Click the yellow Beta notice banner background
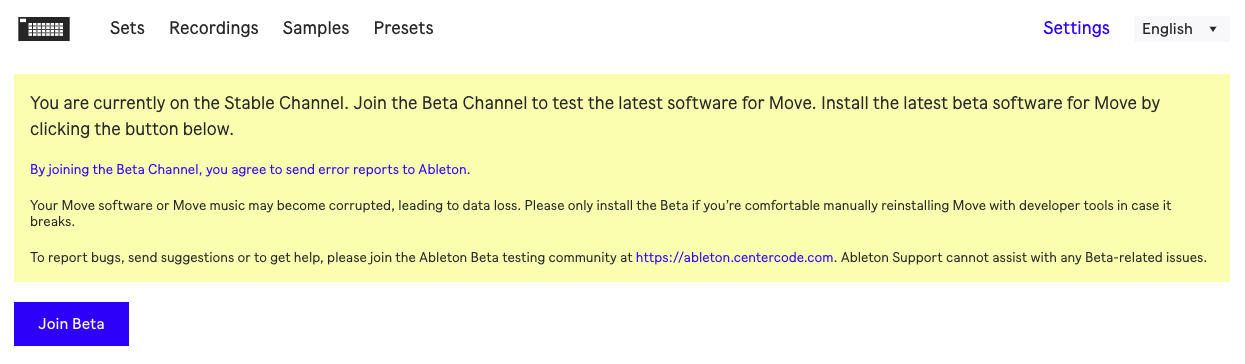This screenshot has height=364, width=1245. pyautogui.click(x=621, y=177)
